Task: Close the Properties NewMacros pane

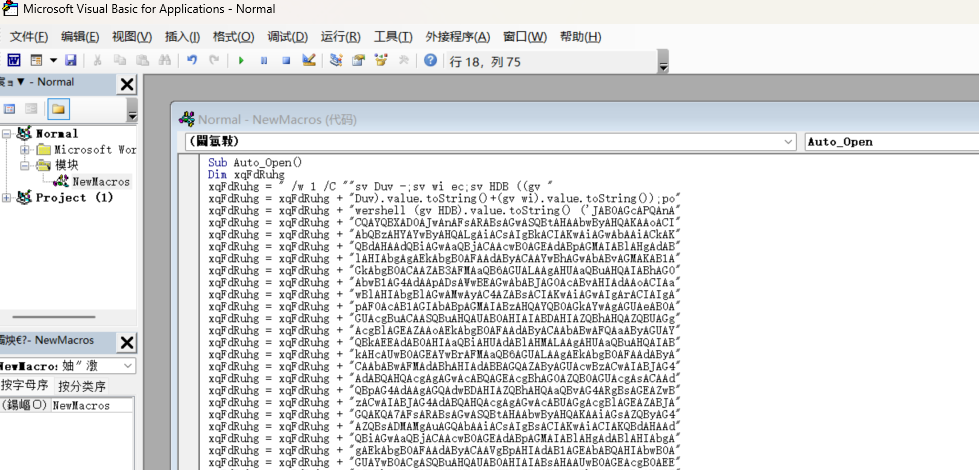Action: coord(127,343)
